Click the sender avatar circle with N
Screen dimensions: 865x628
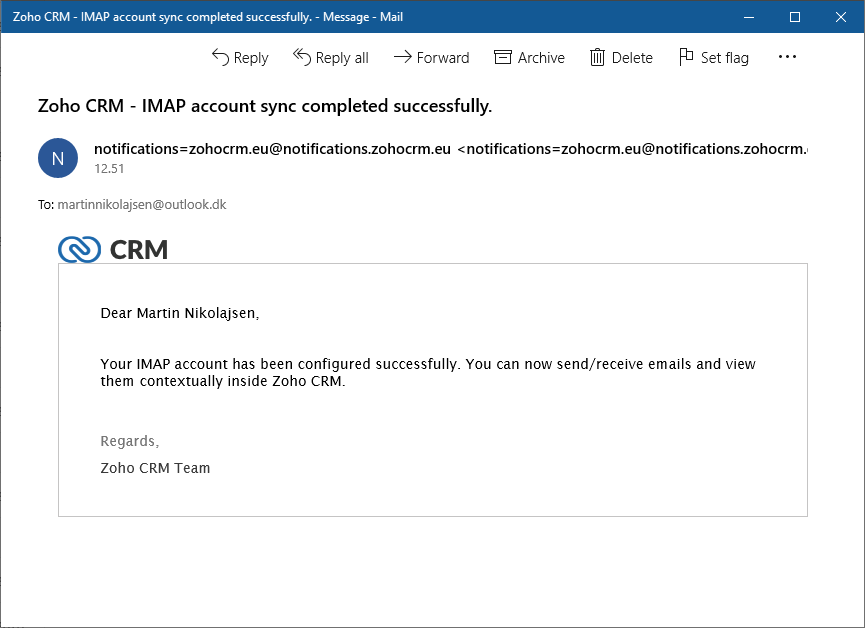(x=58, y=158)
